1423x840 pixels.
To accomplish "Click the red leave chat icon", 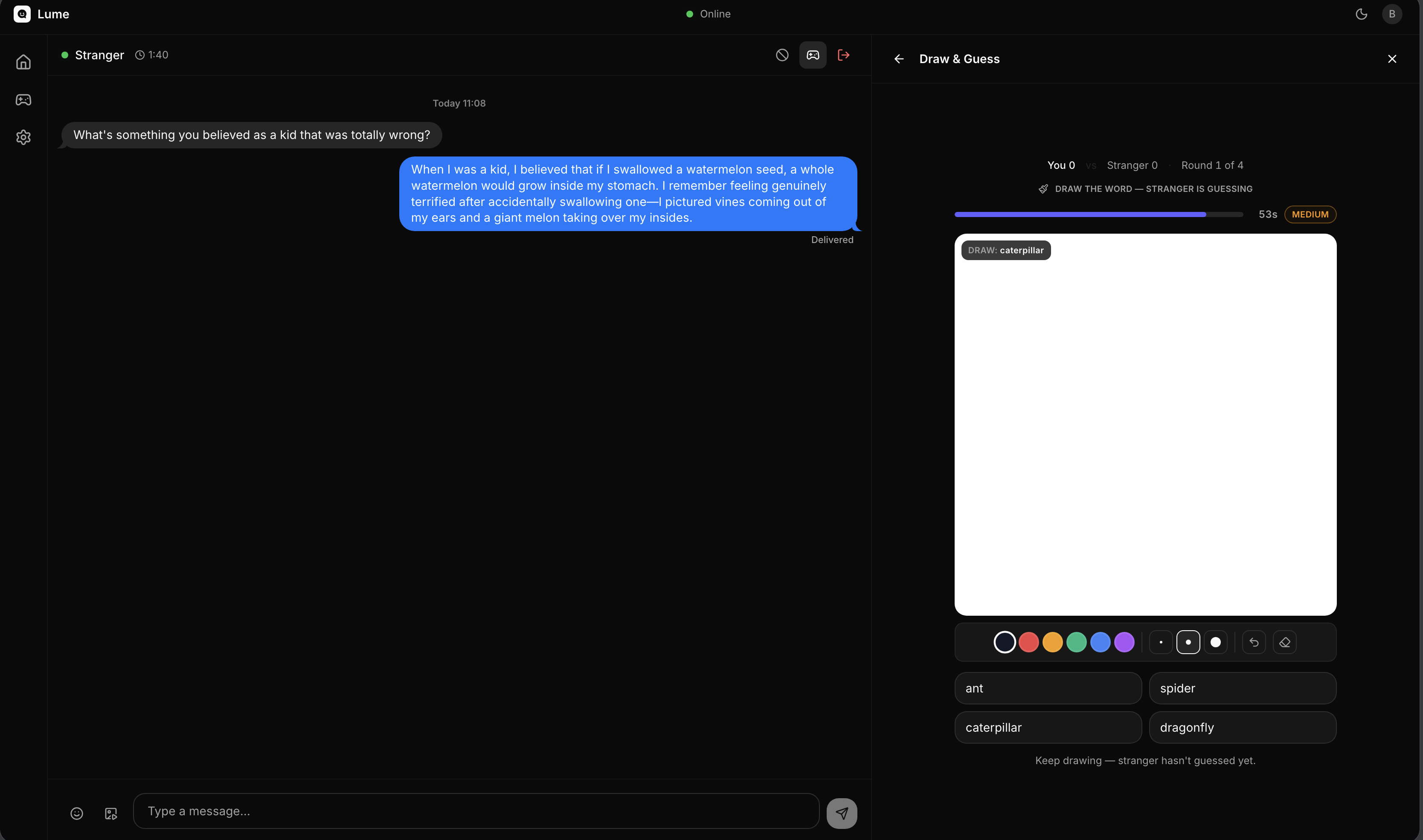I will coord(843,55).
